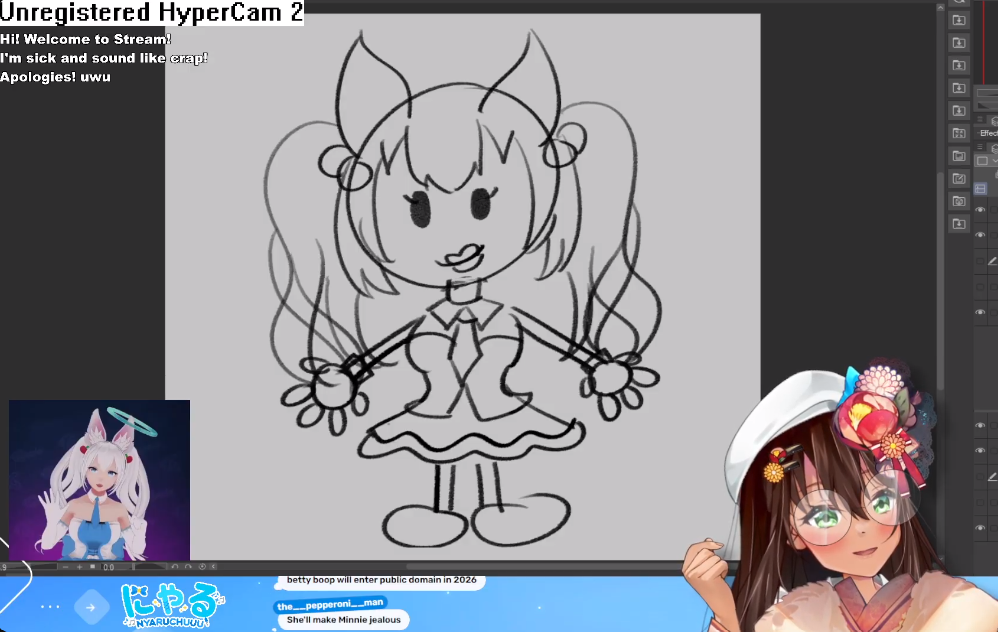Click the minus zoom-out button under the canvas
This screenshot has width=998, height=632.
click(x=66, y=566)
